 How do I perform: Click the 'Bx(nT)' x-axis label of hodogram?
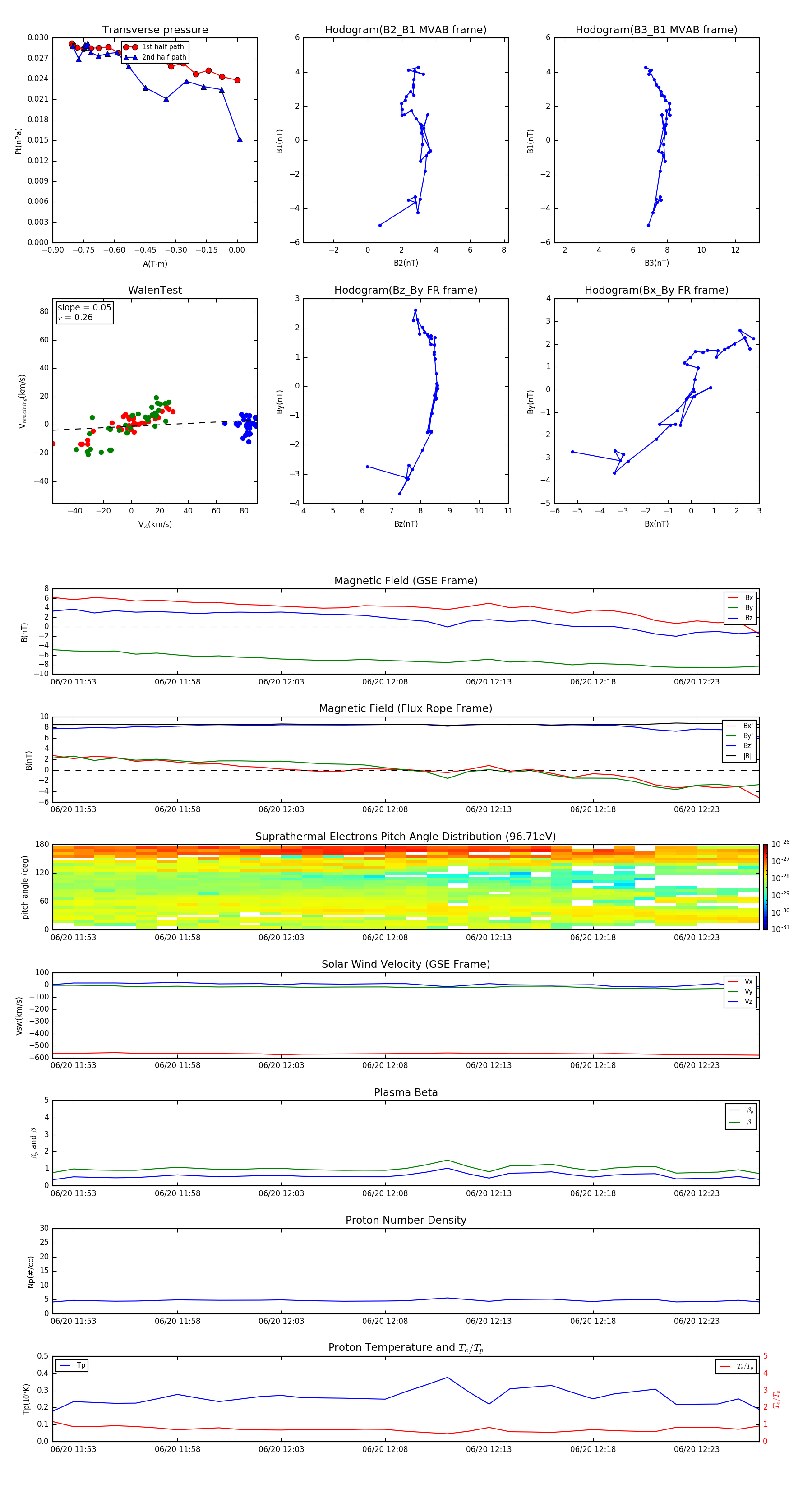pos(656,524)
